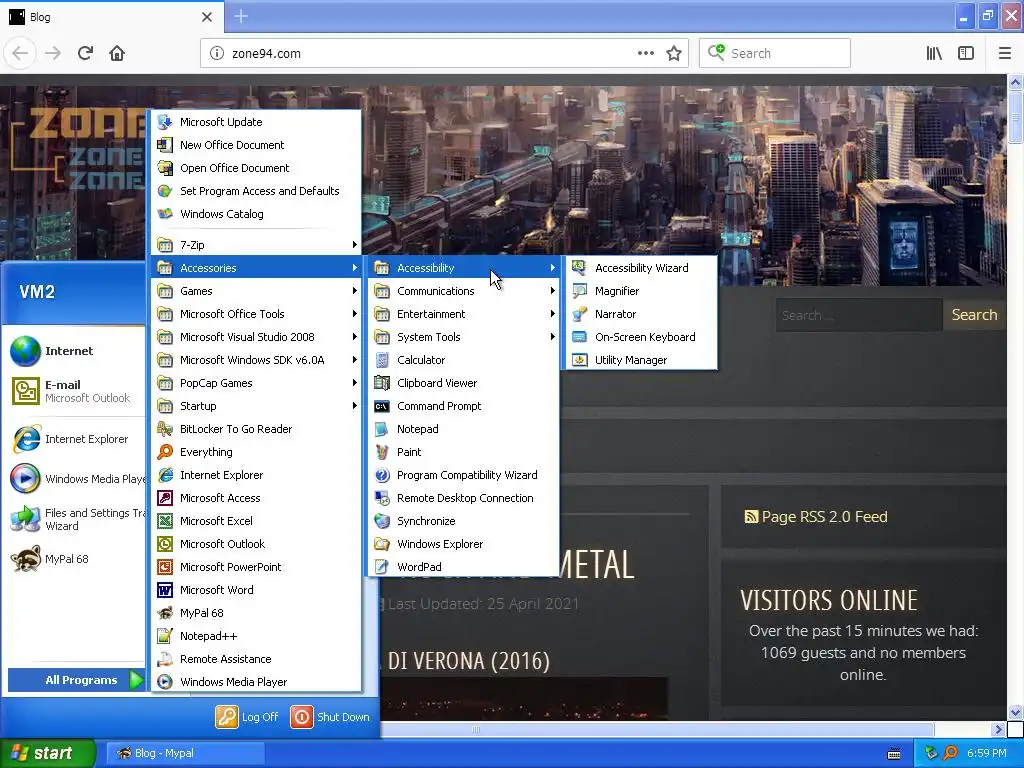Click the page vertical scrollbar thumb

(x=1015, y=118)
